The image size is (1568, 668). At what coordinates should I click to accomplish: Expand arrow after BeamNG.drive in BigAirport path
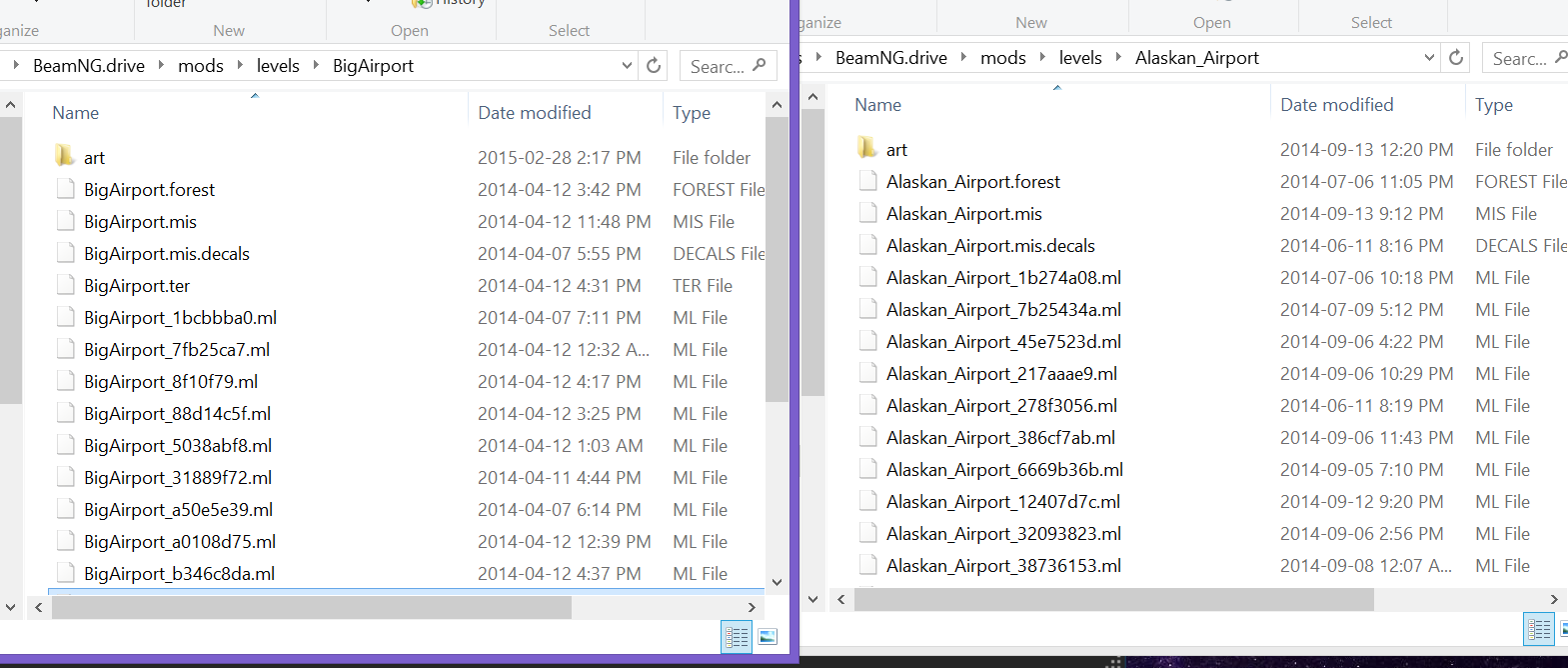(x=161, y=65)
